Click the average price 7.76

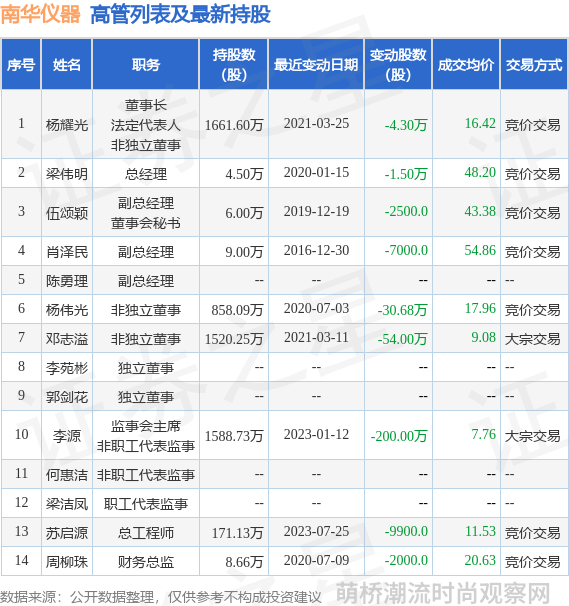[483, 434]
